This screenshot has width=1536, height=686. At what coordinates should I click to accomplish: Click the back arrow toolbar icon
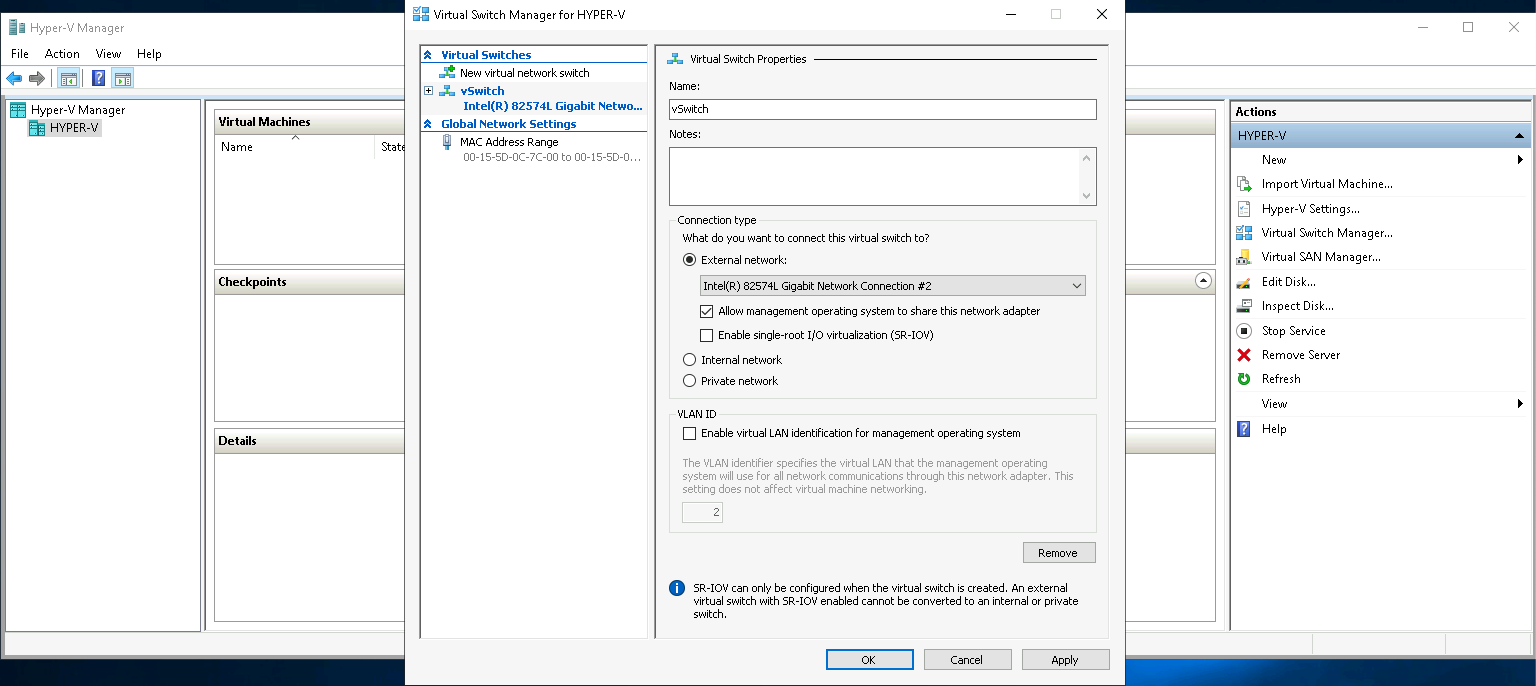(x=14, y=78)
